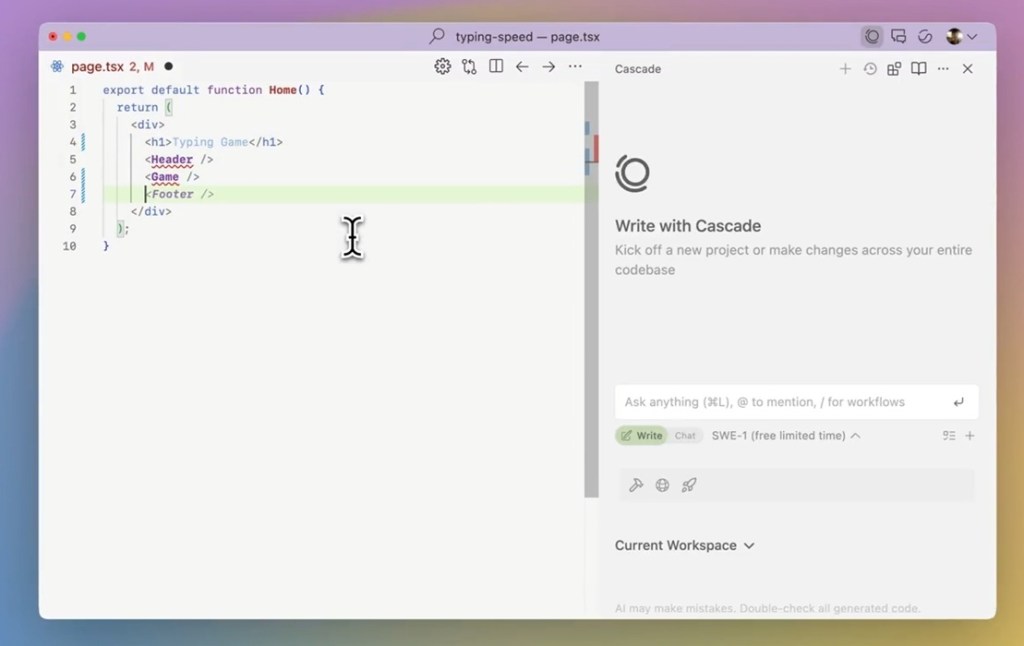Viewport: 1024px width, 646px height.
Task: Click the hammer tools icon below chat input
Action: (636, 485)
